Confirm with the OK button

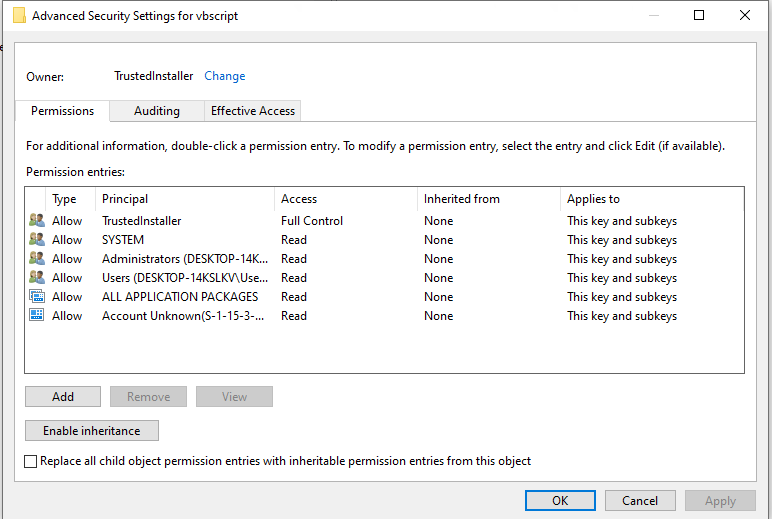point(560,501)
